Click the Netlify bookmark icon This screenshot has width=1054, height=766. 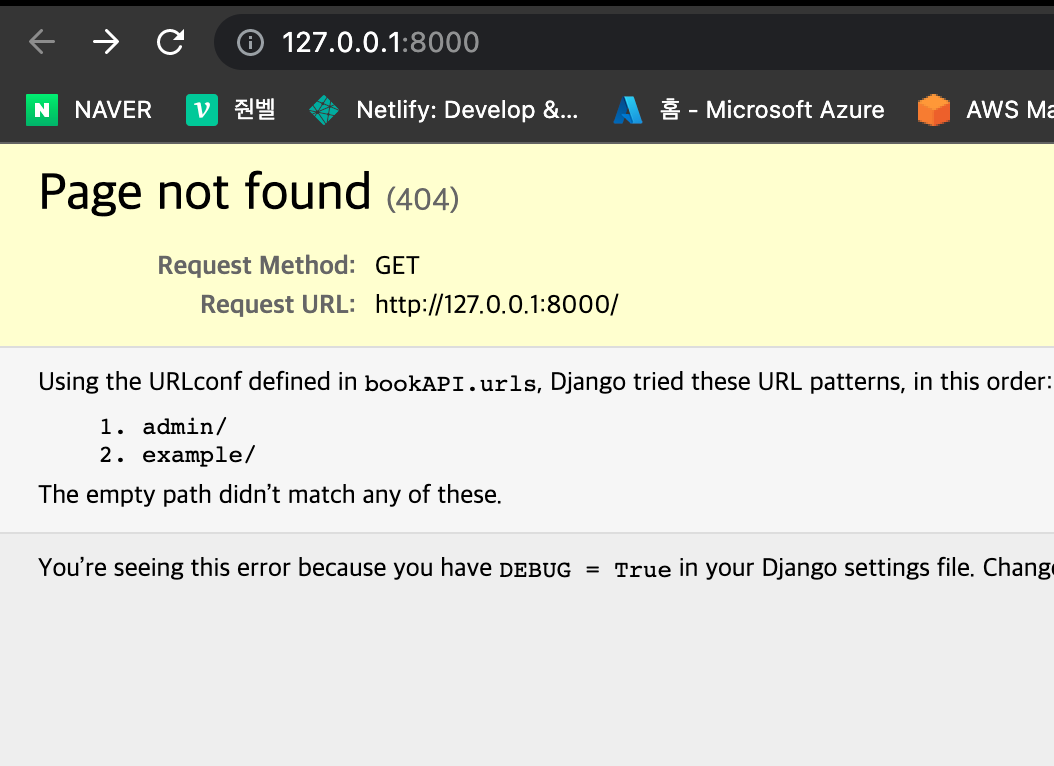point(324,110)
